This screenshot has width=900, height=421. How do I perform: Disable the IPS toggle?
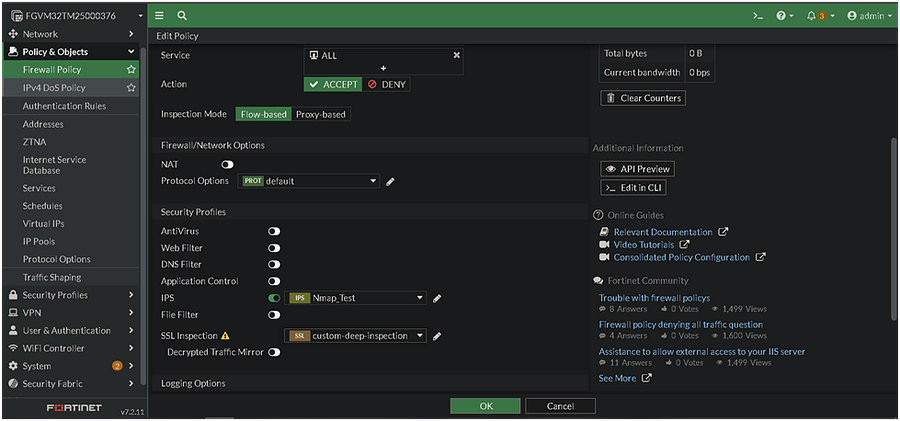click(x=274, y=298)
